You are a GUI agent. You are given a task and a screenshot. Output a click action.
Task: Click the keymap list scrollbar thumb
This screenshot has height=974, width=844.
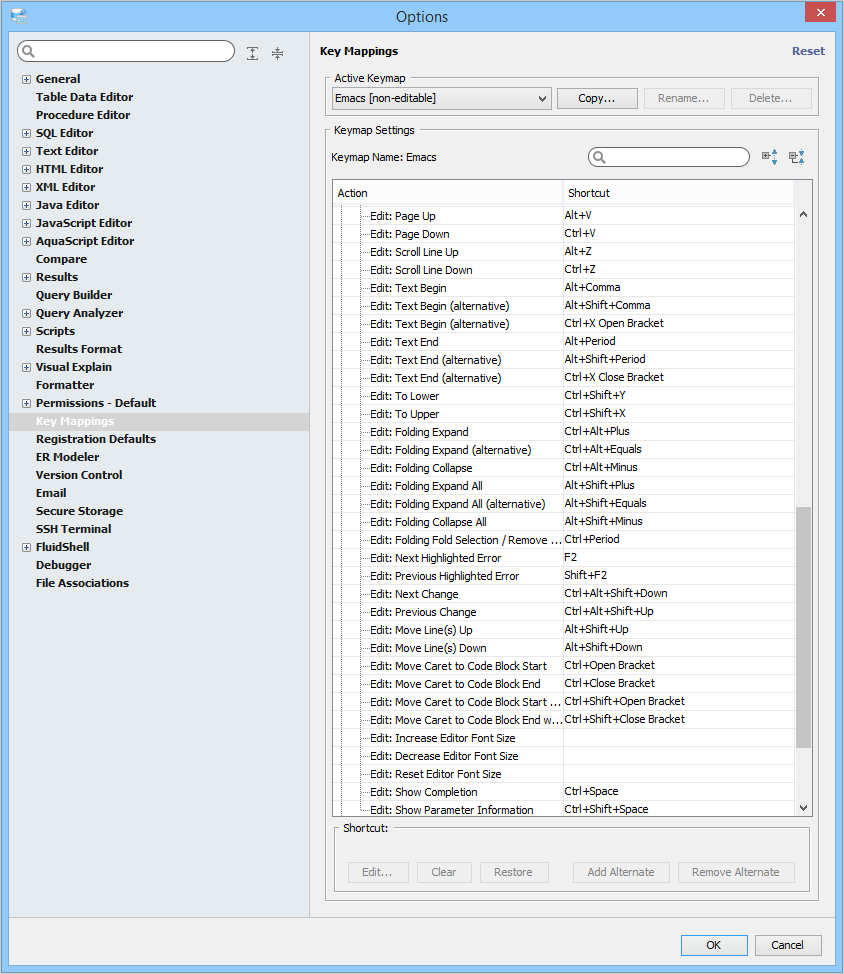click(x=804, y=627)
